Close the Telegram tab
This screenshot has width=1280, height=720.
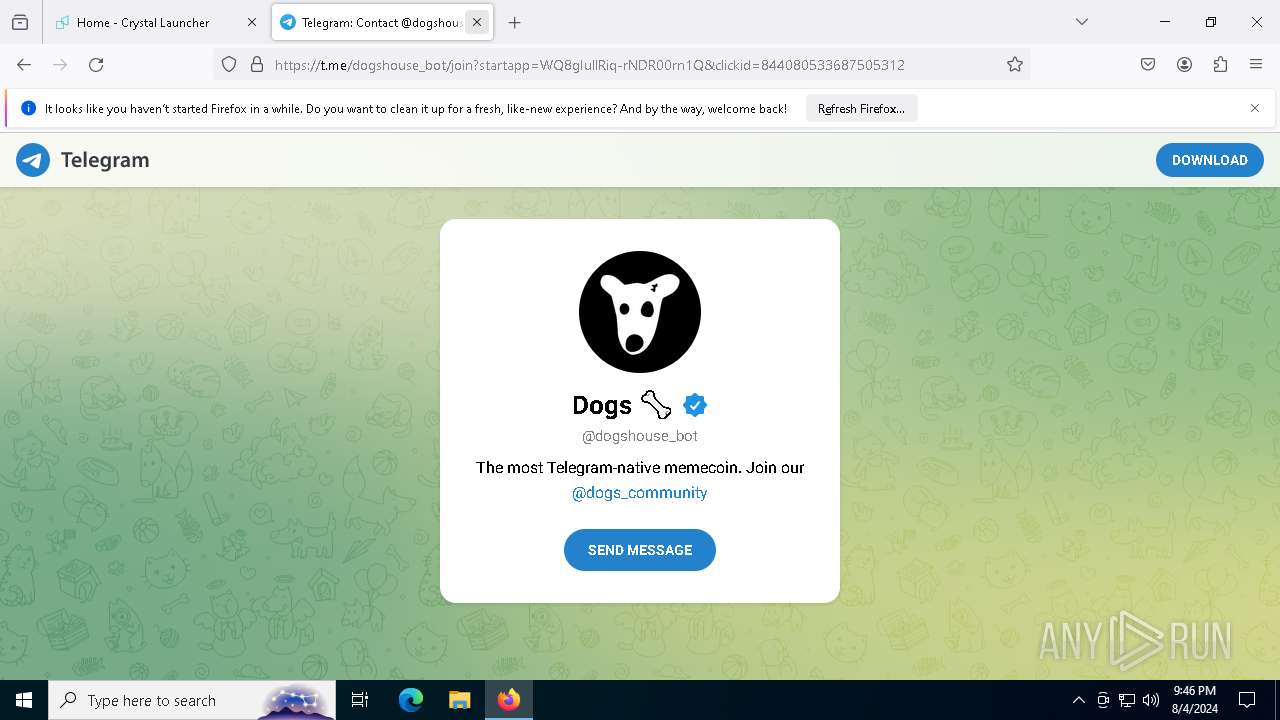(x=477, y=22)
